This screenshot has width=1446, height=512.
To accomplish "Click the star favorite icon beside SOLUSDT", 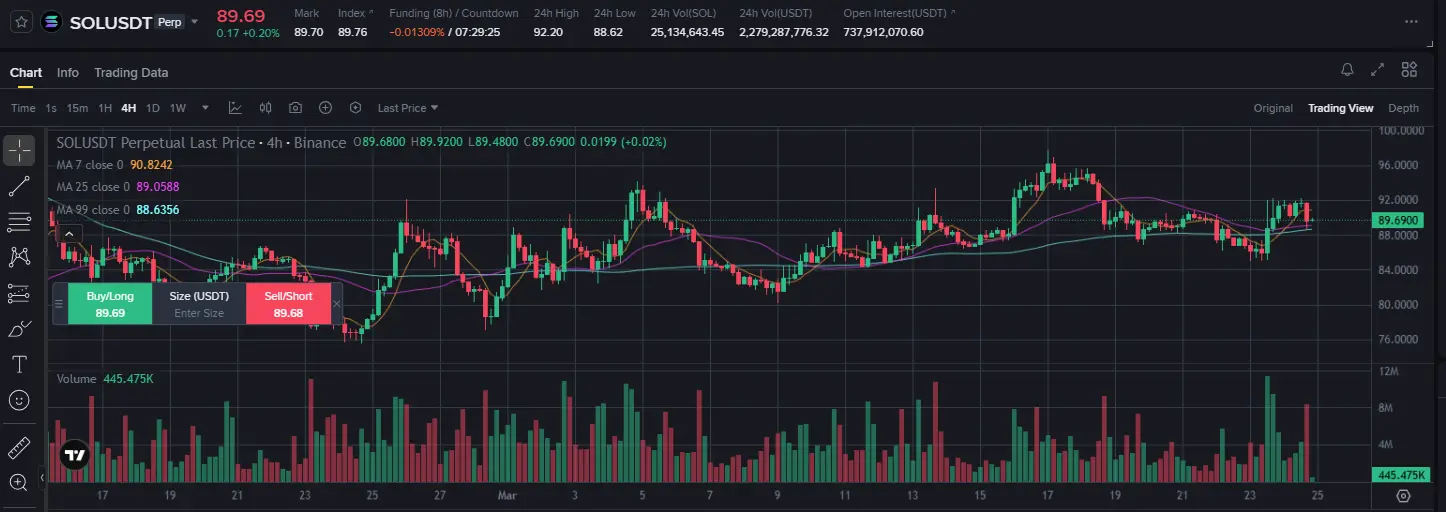I will coord(20,21).
